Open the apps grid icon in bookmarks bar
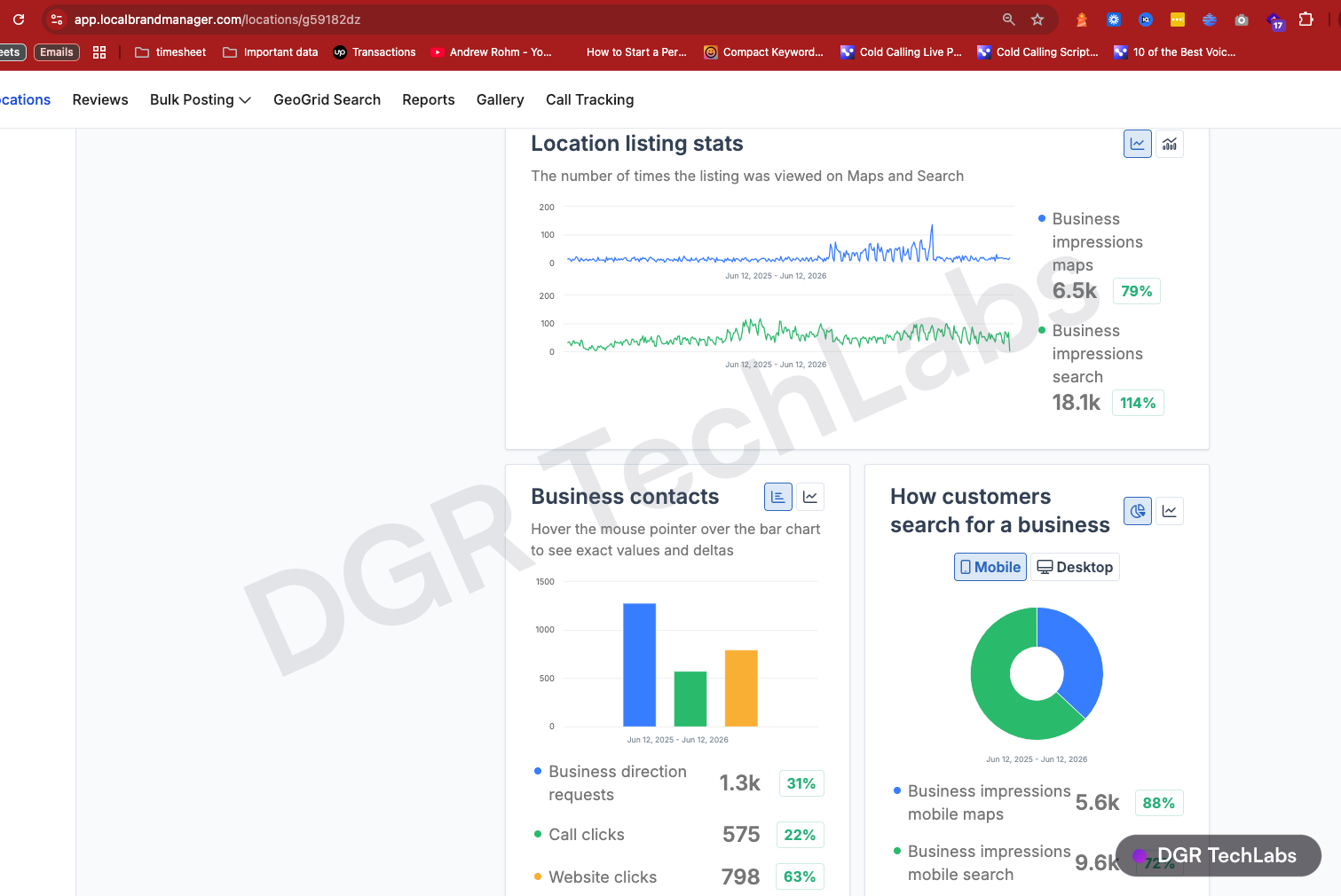This screenshot has width=1341, height=896. (99, 52)
